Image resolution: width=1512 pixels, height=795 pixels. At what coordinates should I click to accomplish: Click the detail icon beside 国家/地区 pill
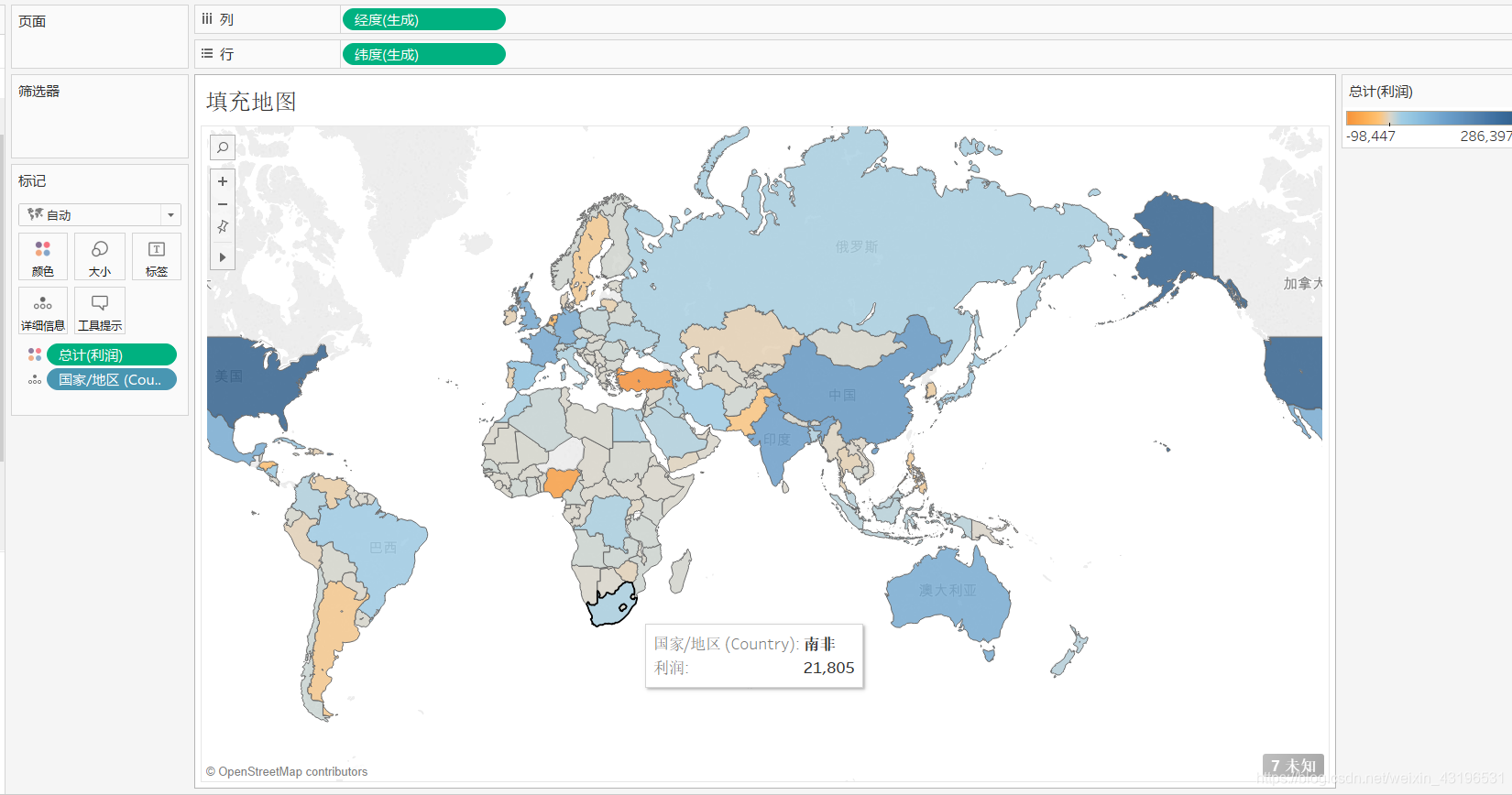35,379
